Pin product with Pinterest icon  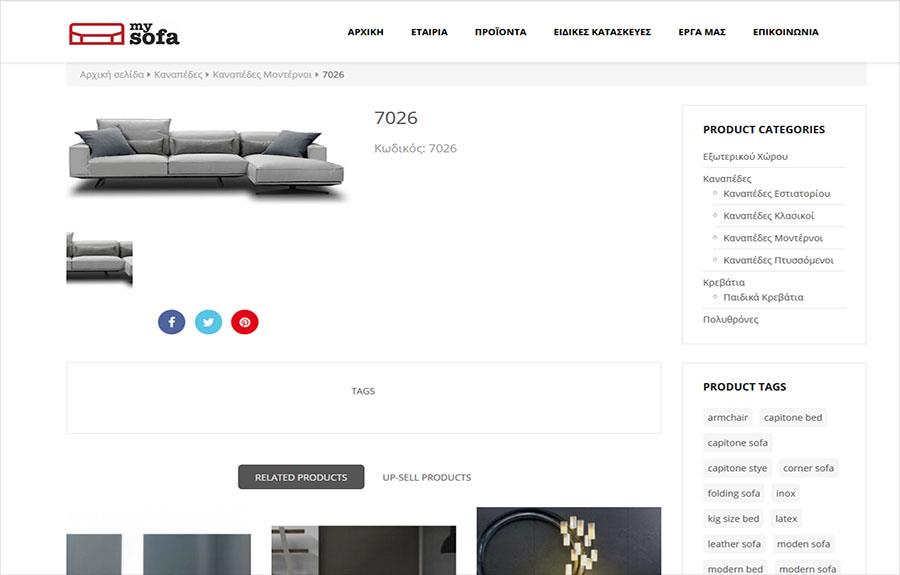pyautogui.click(x=245, y=322)
